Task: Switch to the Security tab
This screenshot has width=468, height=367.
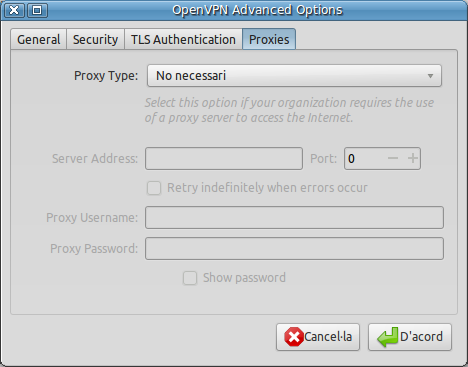Action: pos(95,40)
